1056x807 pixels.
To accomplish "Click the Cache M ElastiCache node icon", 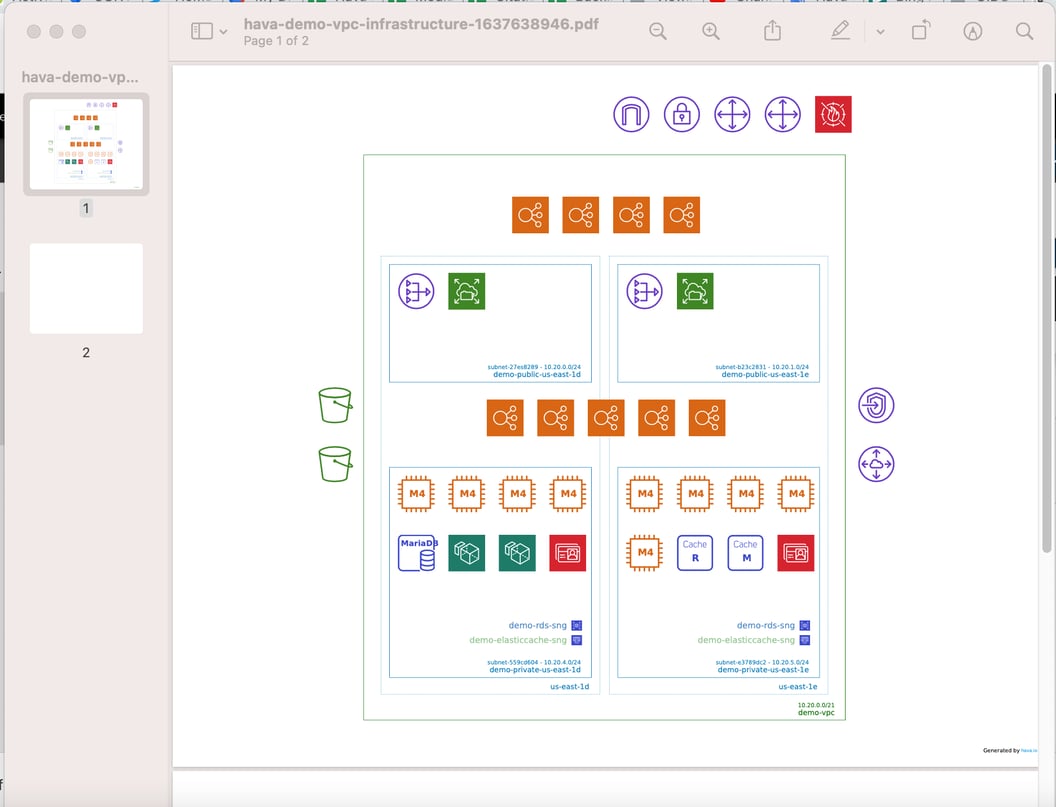I will tap(745, 552).
